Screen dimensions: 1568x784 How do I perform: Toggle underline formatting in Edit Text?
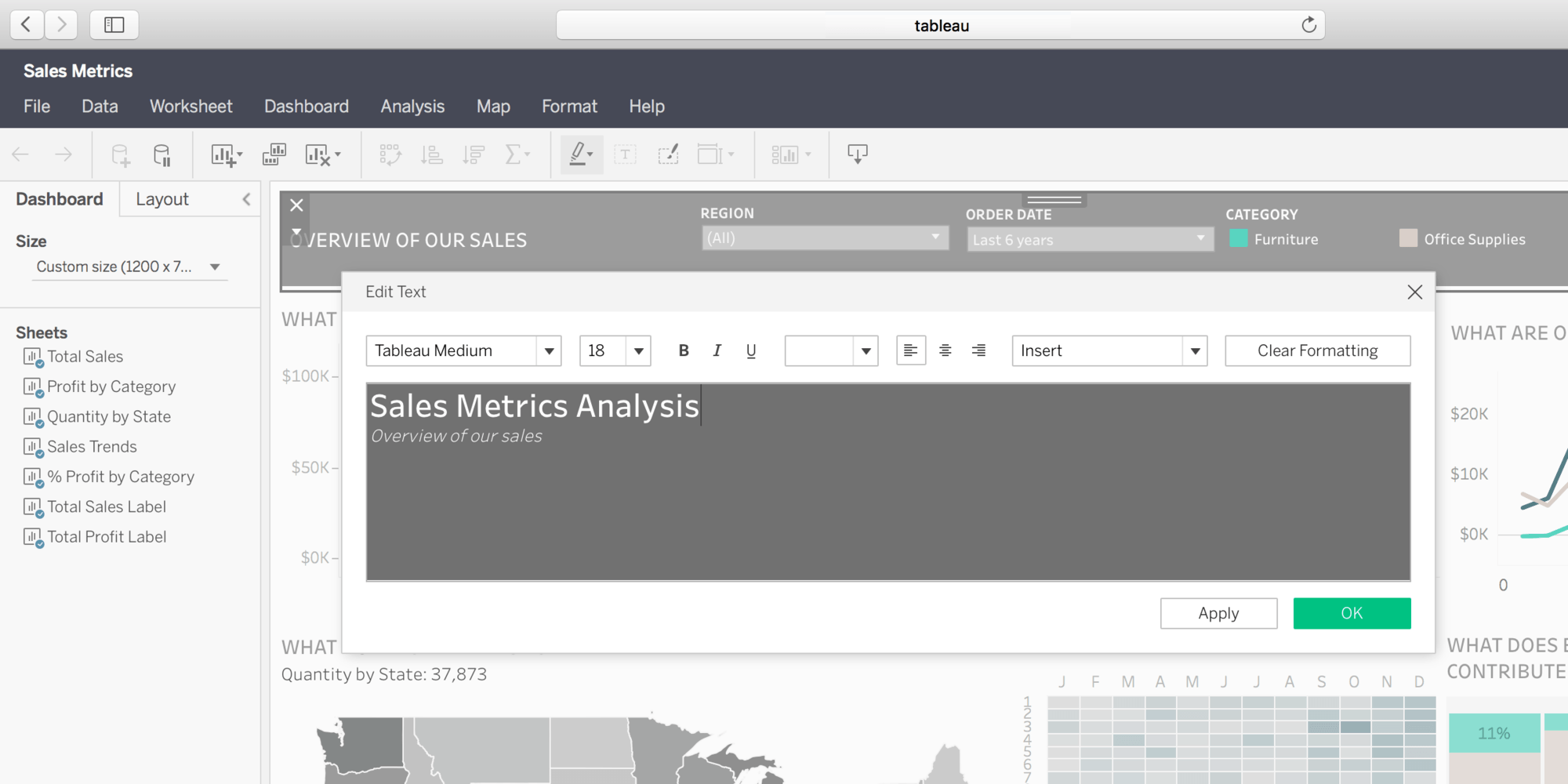click(751, 350)
